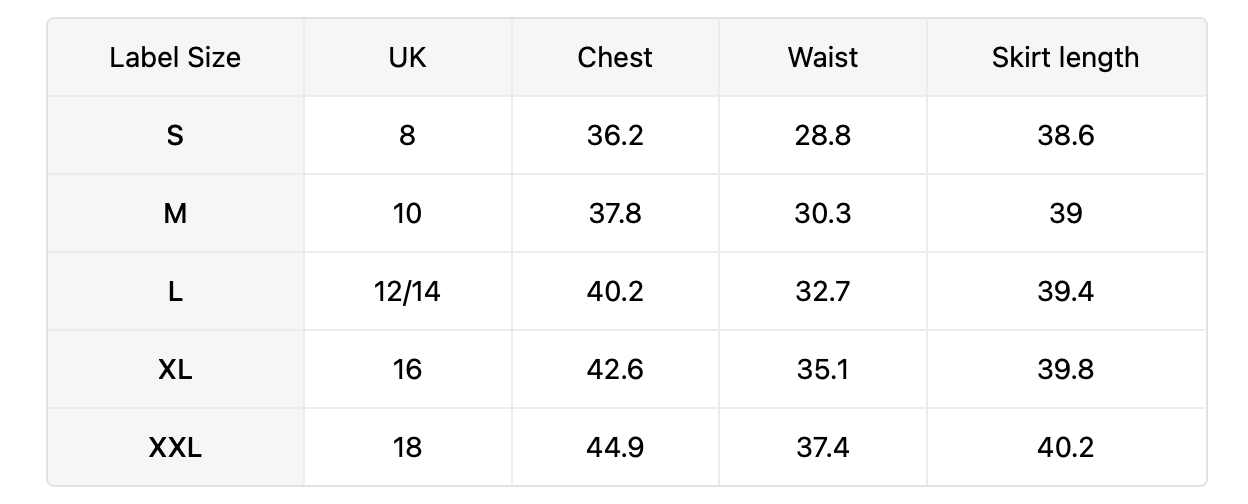Click the UK size 18 cell
The image size is (1248, 504).
(408, 447)
